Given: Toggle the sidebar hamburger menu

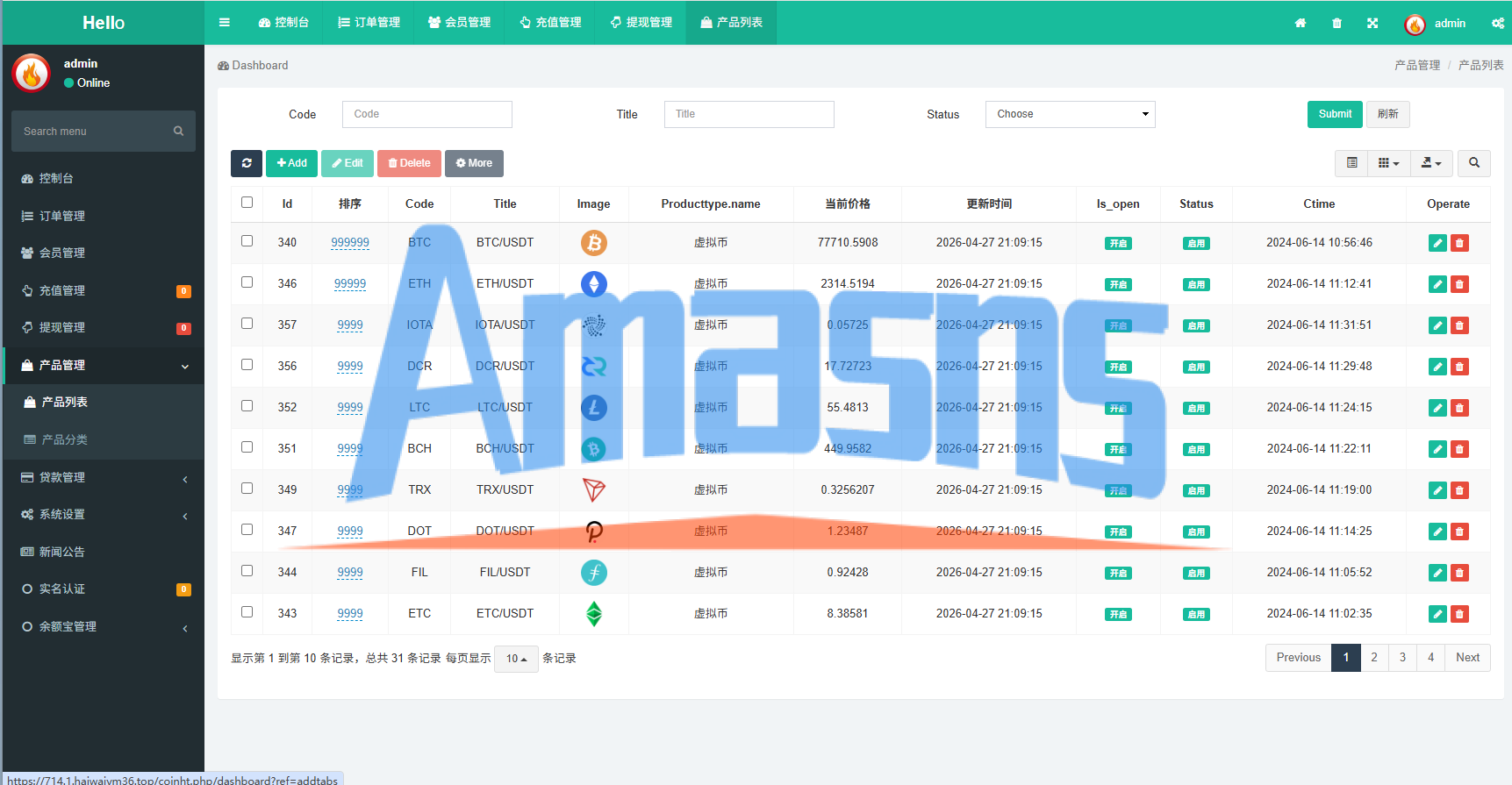Looking at the screenshot, I should (x=225, y=23).
